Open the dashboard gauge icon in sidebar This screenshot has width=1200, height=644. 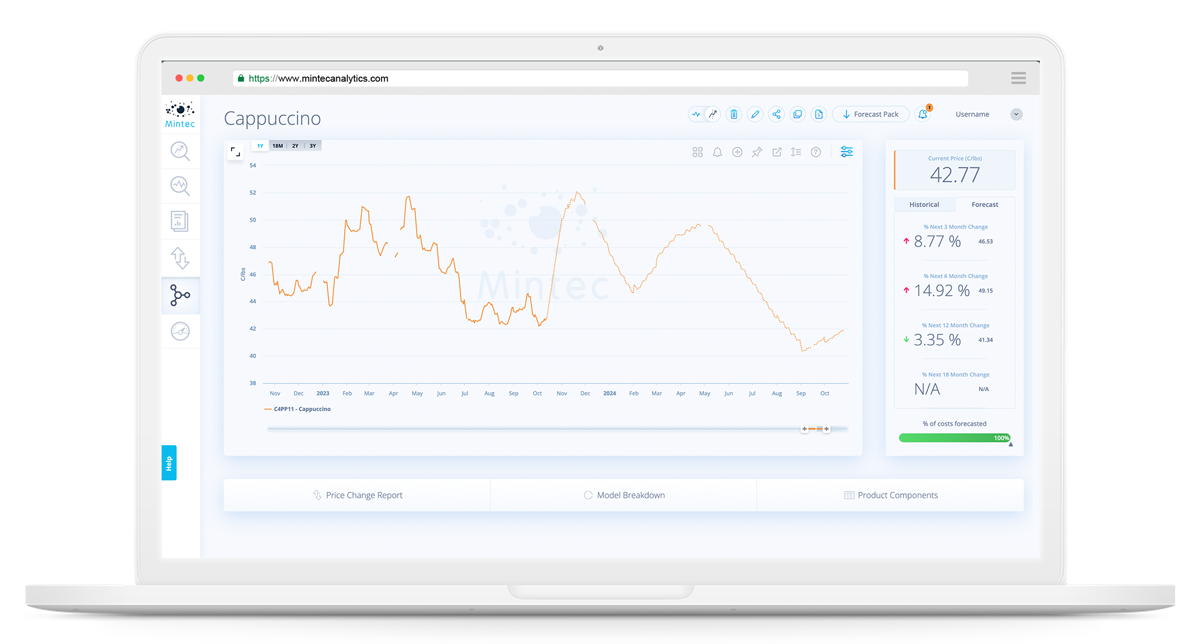click(x=180, y=330)
